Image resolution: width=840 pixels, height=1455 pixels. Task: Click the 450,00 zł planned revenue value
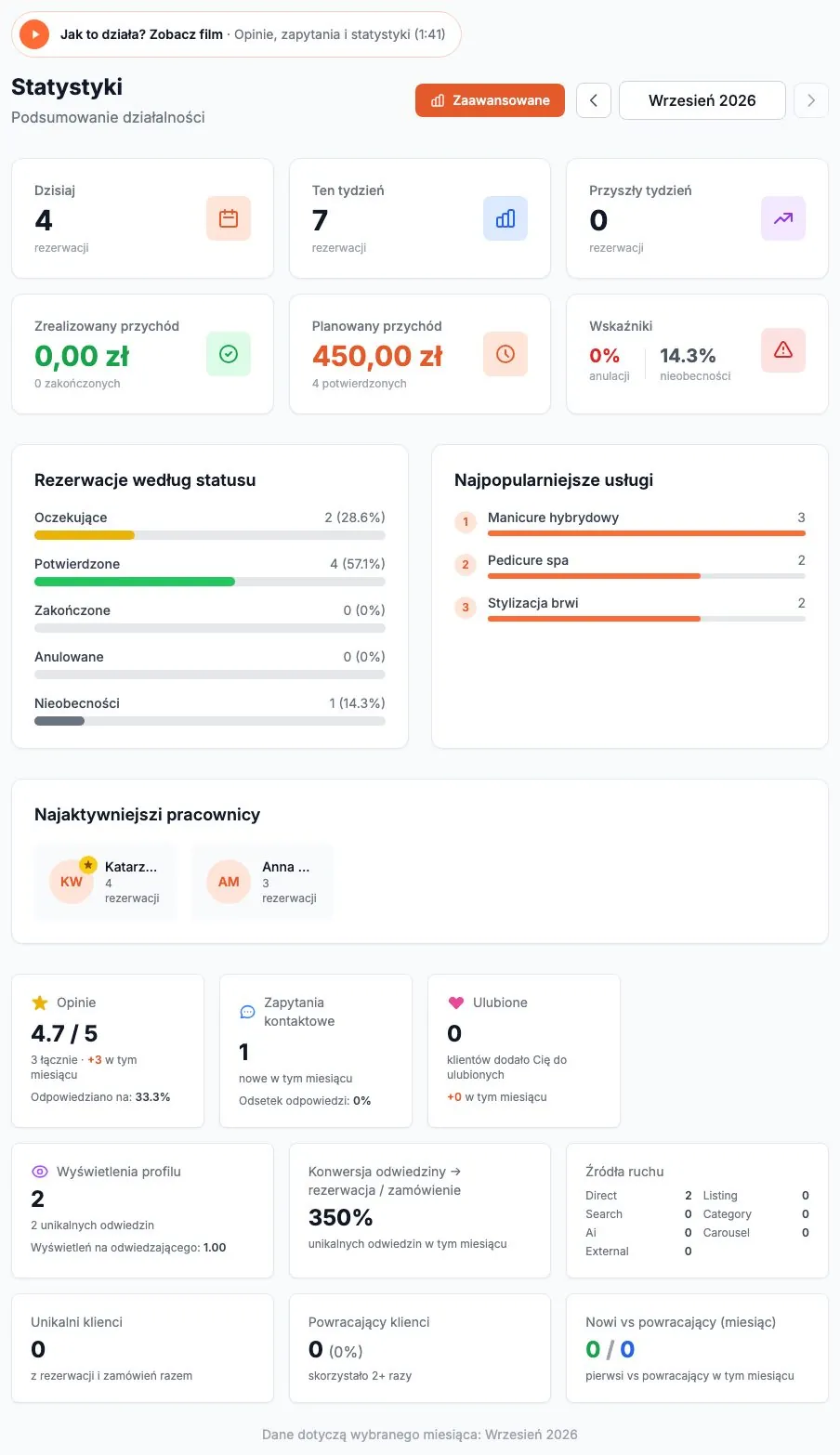tap(377, 356)
